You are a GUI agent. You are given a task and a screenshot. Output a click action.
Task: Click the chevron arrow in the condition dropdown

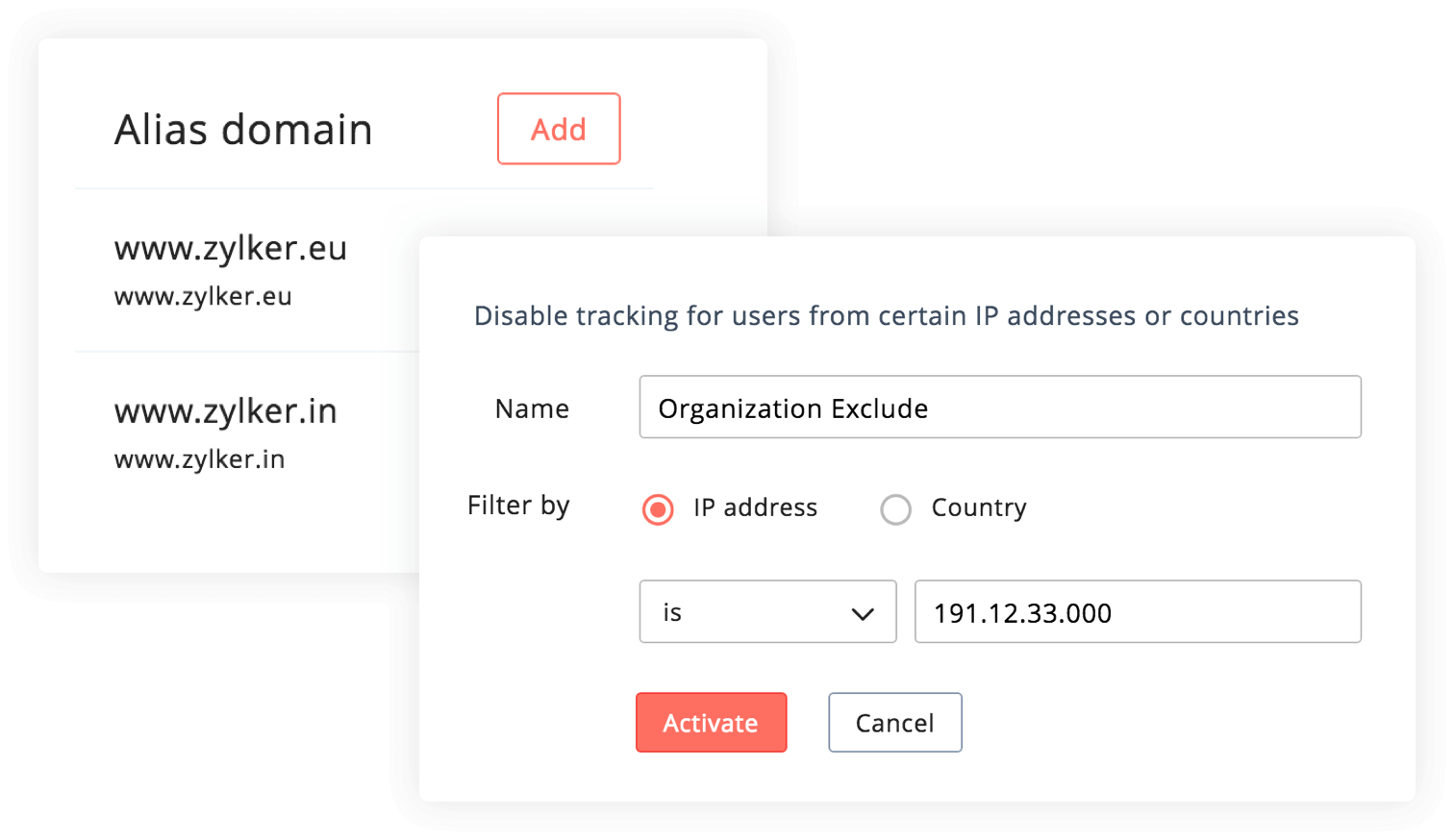[x=863, y=613]
